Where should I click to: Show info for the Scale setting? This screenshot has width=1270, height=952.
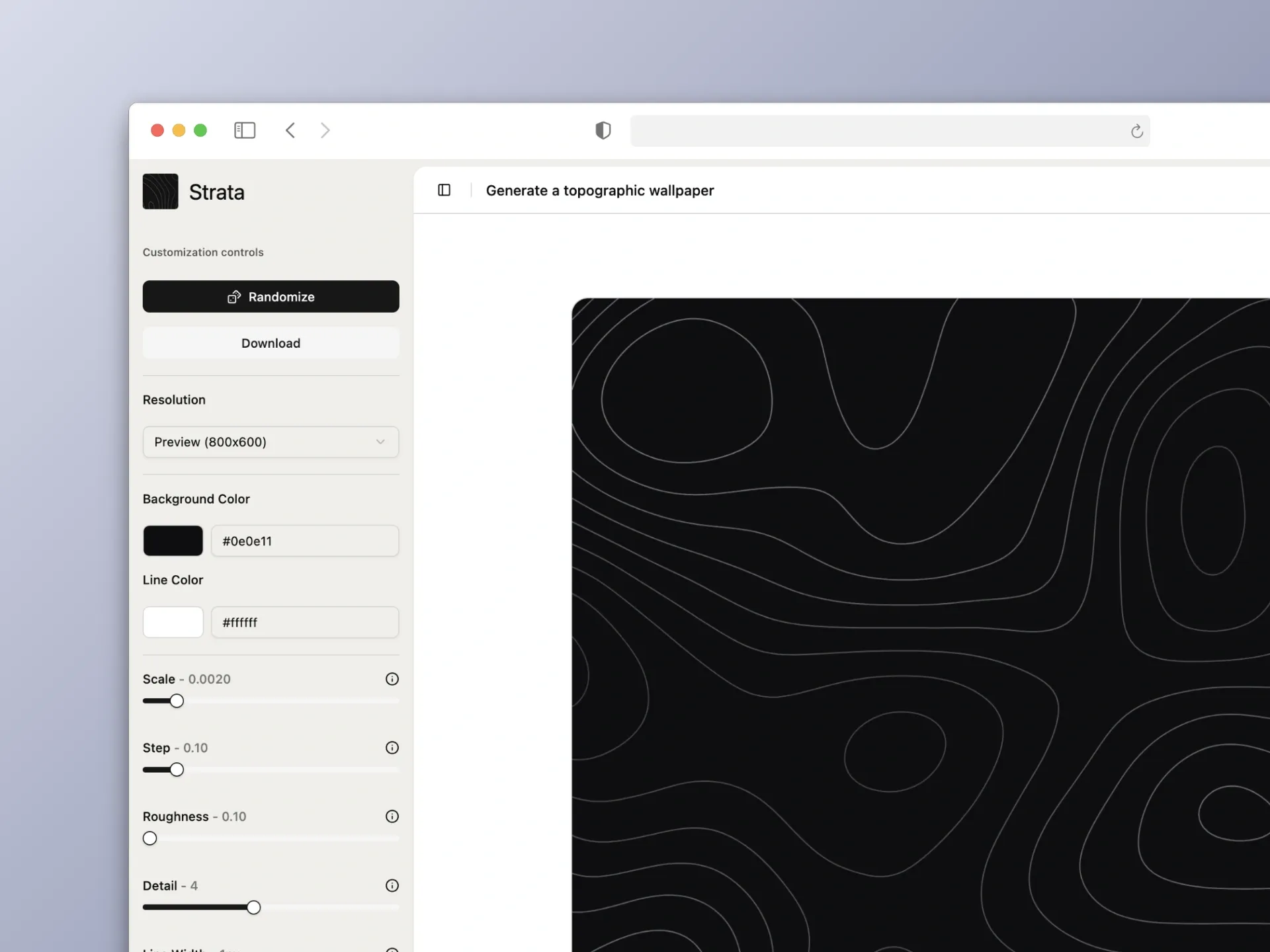tap(392, 679)
